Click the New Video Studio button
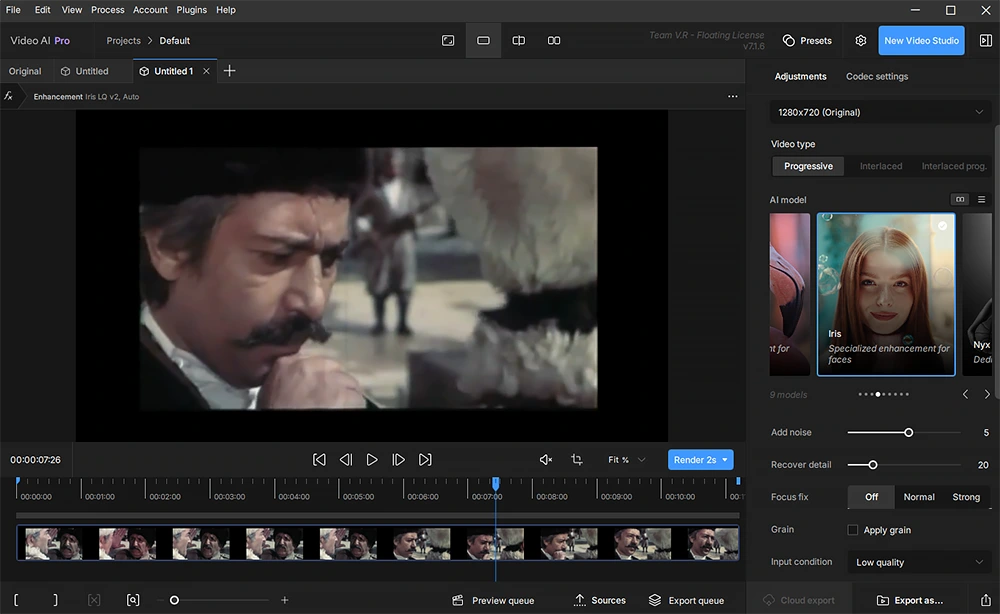This screenshot has width=1000, height=614. [921, 41]
